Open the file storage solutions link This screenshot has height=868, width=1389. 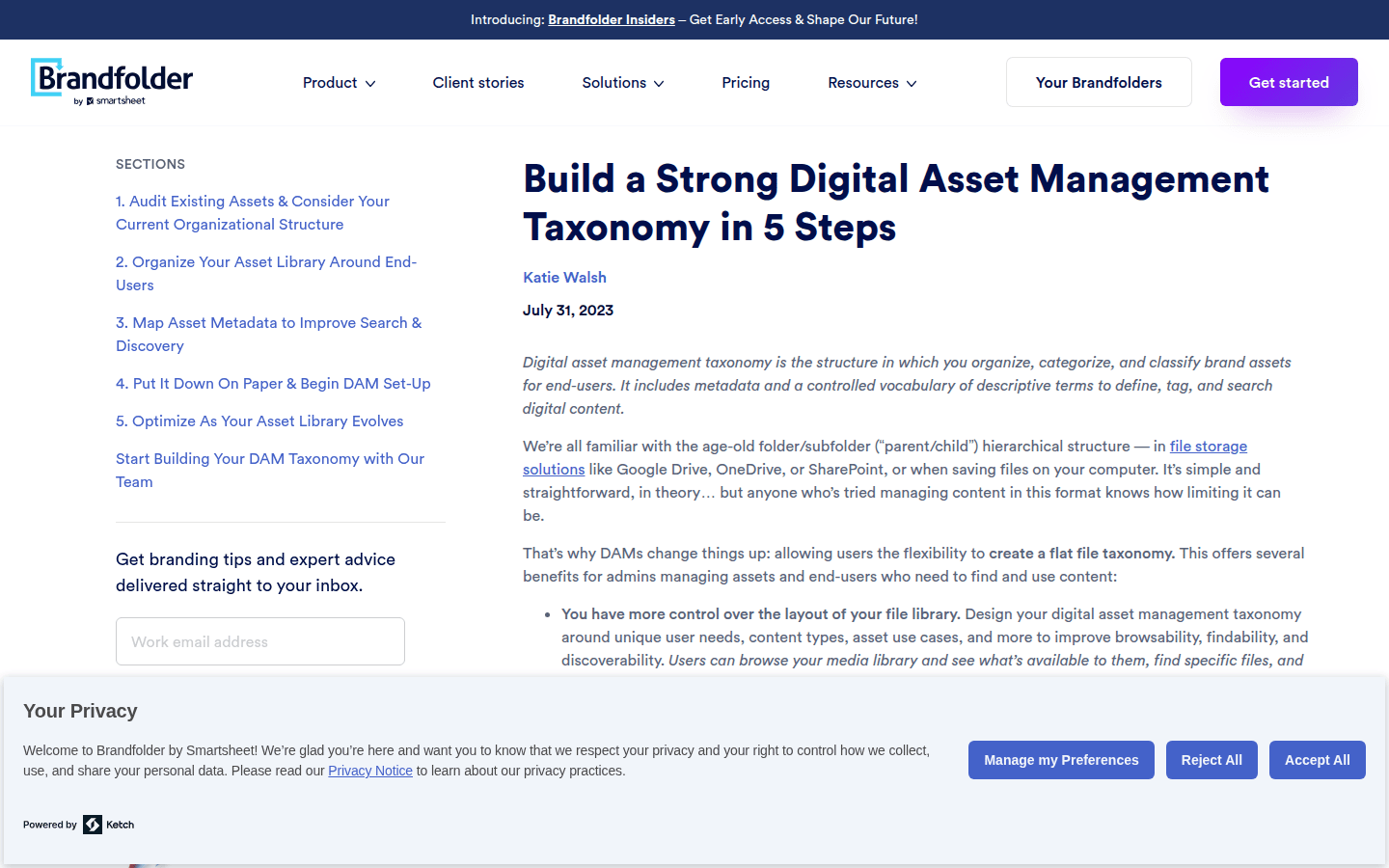(1208, 446)
